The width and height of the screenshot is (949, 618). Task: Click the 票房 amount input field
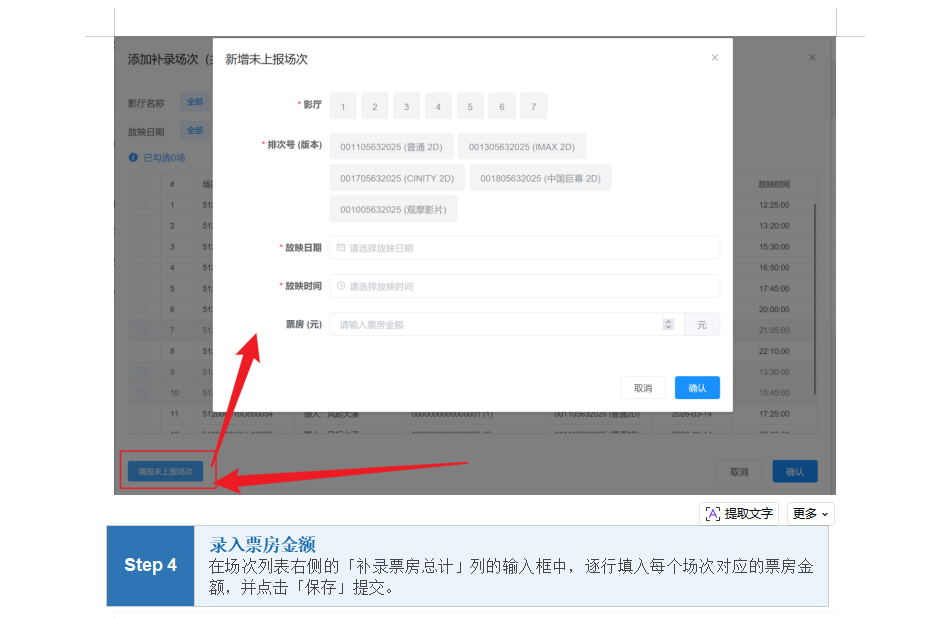click(x=495, y=325)
